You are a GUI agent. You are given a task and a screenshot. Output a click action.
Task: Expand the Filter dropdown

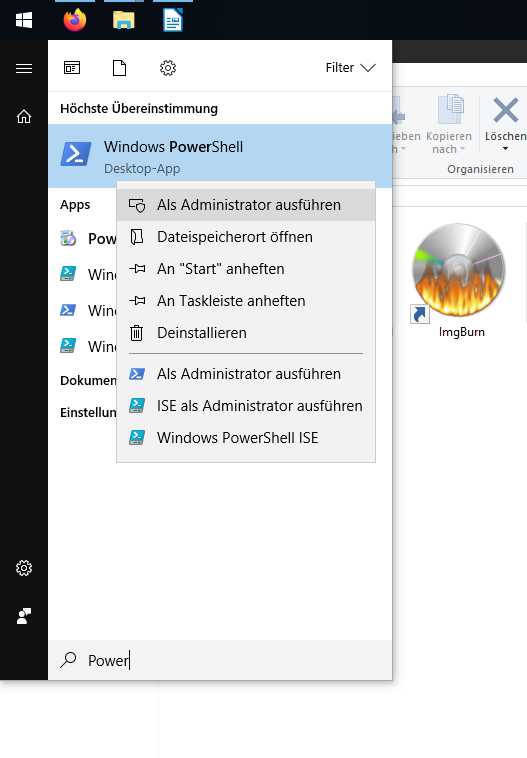coord(351,68)
